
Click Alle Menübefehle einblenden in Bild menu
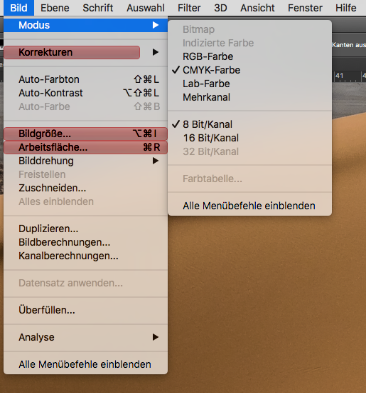pyautogui.click(x=86, y=364)
